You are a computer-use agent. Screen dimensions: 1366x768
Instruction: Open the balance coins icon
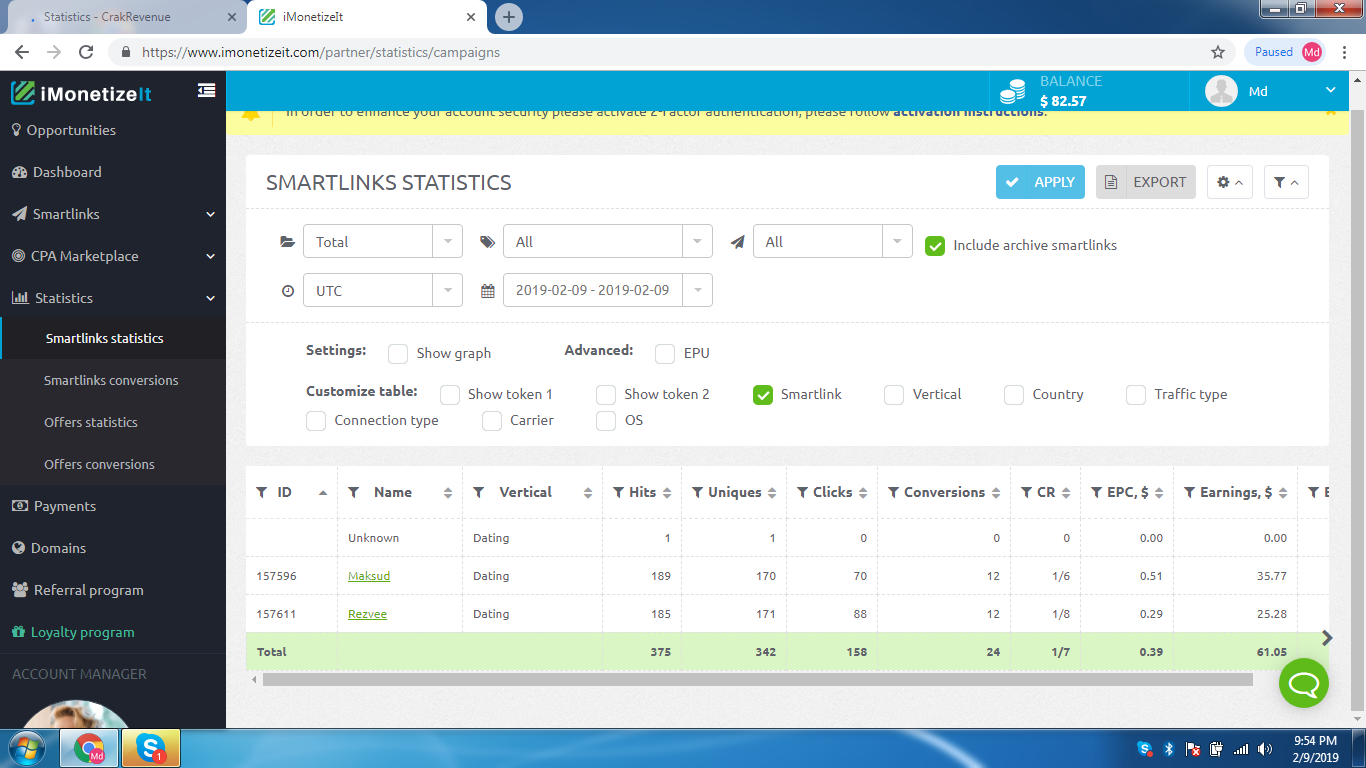[1013, 91]
